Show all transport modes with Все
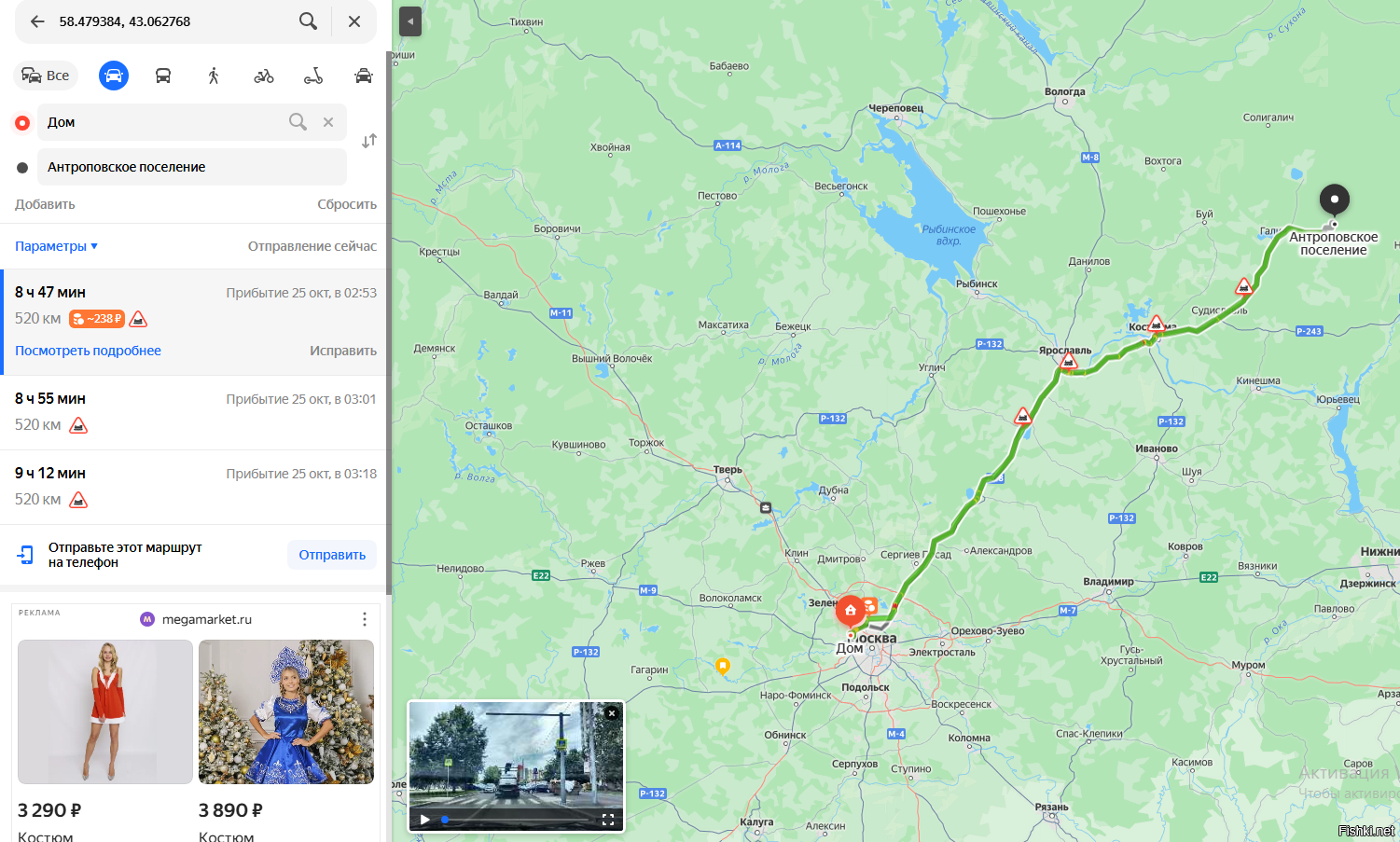This screenshot has height=842, width=1400. [46, 76]
